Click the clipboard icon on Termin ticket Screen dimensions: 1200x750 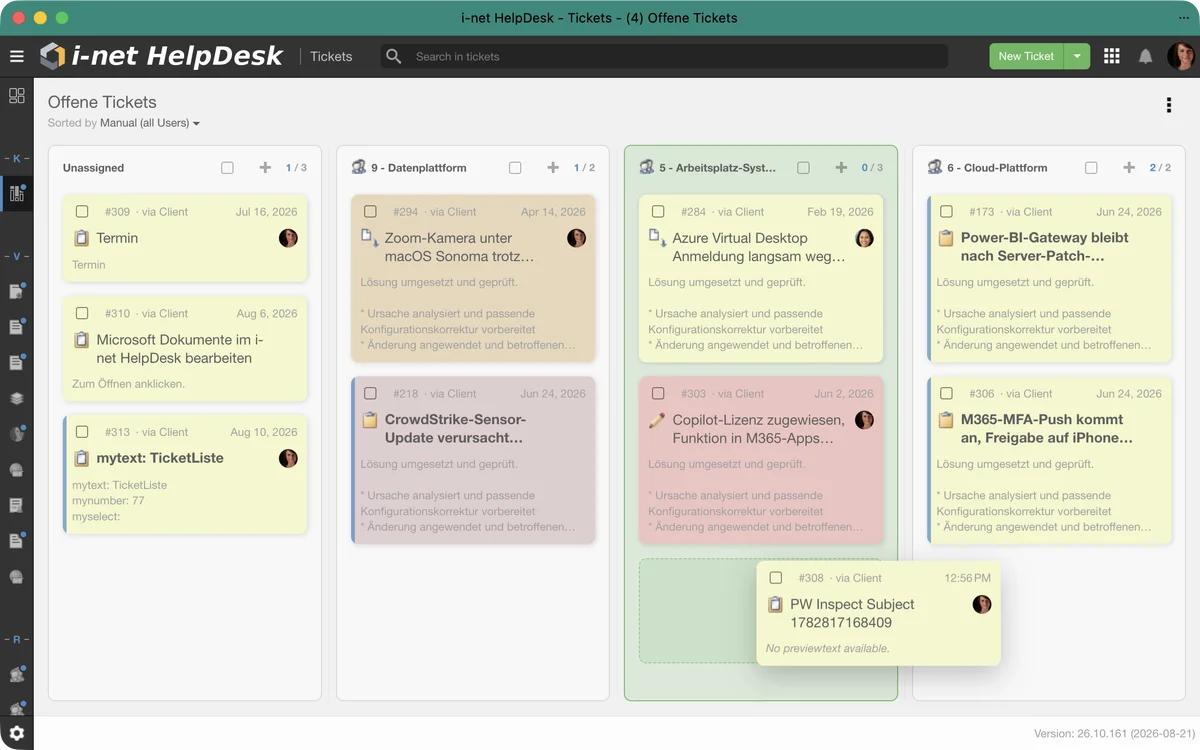pos(82,238)
